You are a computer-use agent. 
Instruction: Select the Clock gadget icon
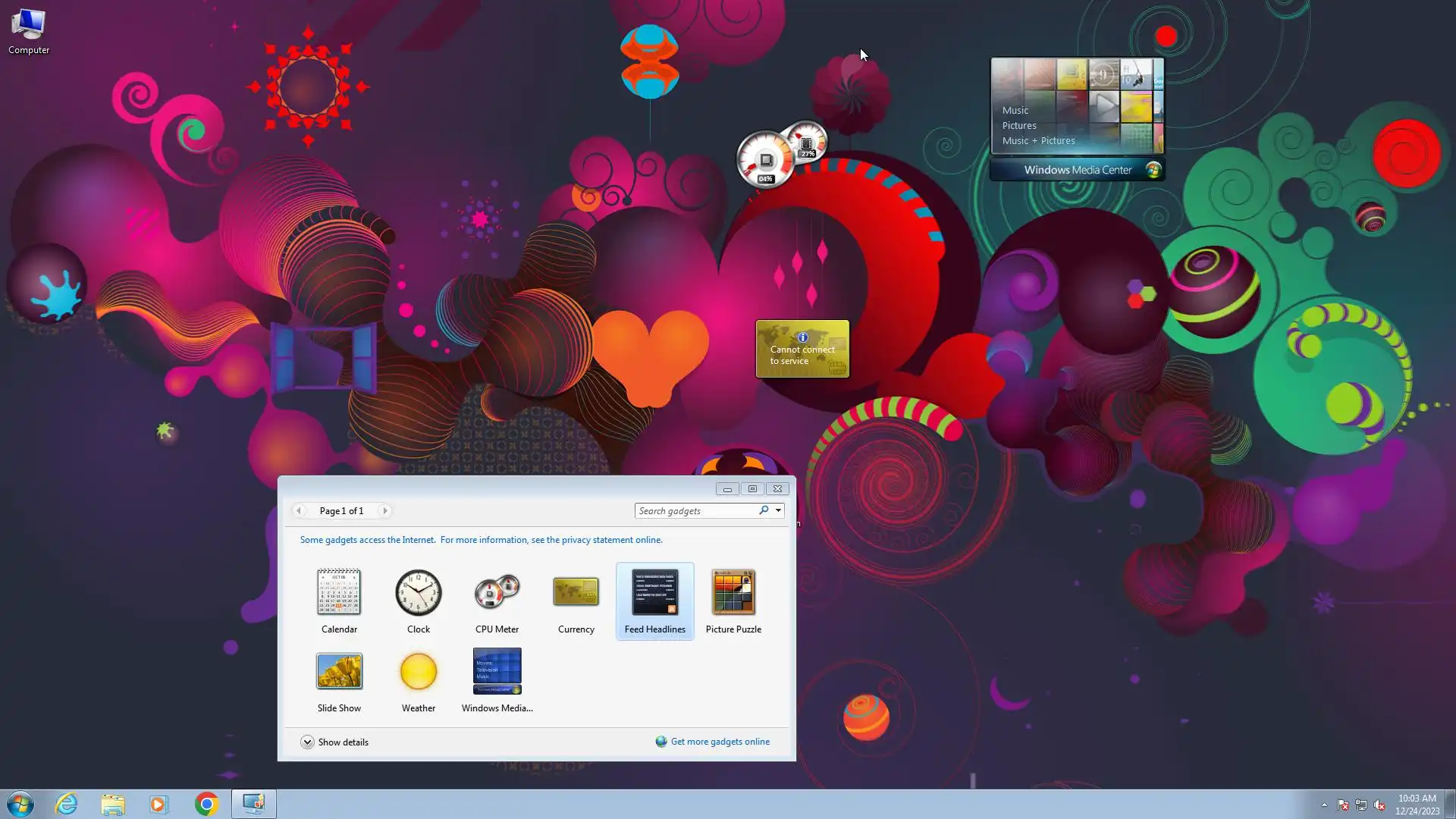pyautogui.click(x=418, y=592)
